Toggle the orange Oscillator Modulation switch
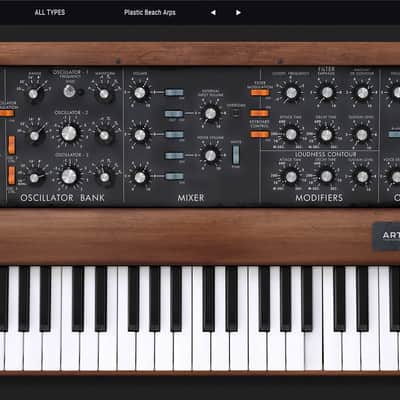Viewport: 400px width, 400px height. pos(7,113)
